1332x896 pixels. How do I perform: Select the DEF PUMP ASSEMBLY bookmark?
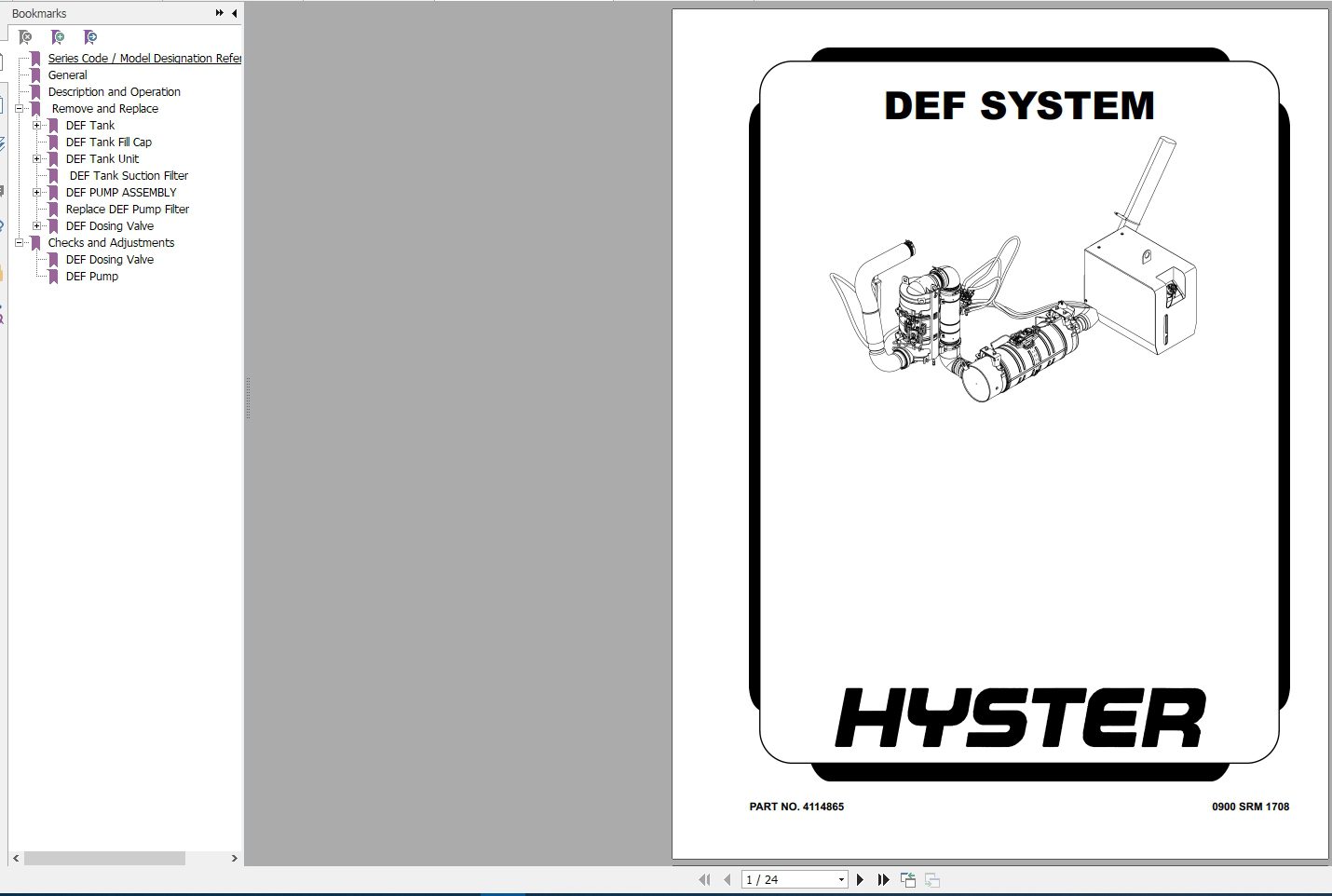pyautogui.click(x=121, y=193)
